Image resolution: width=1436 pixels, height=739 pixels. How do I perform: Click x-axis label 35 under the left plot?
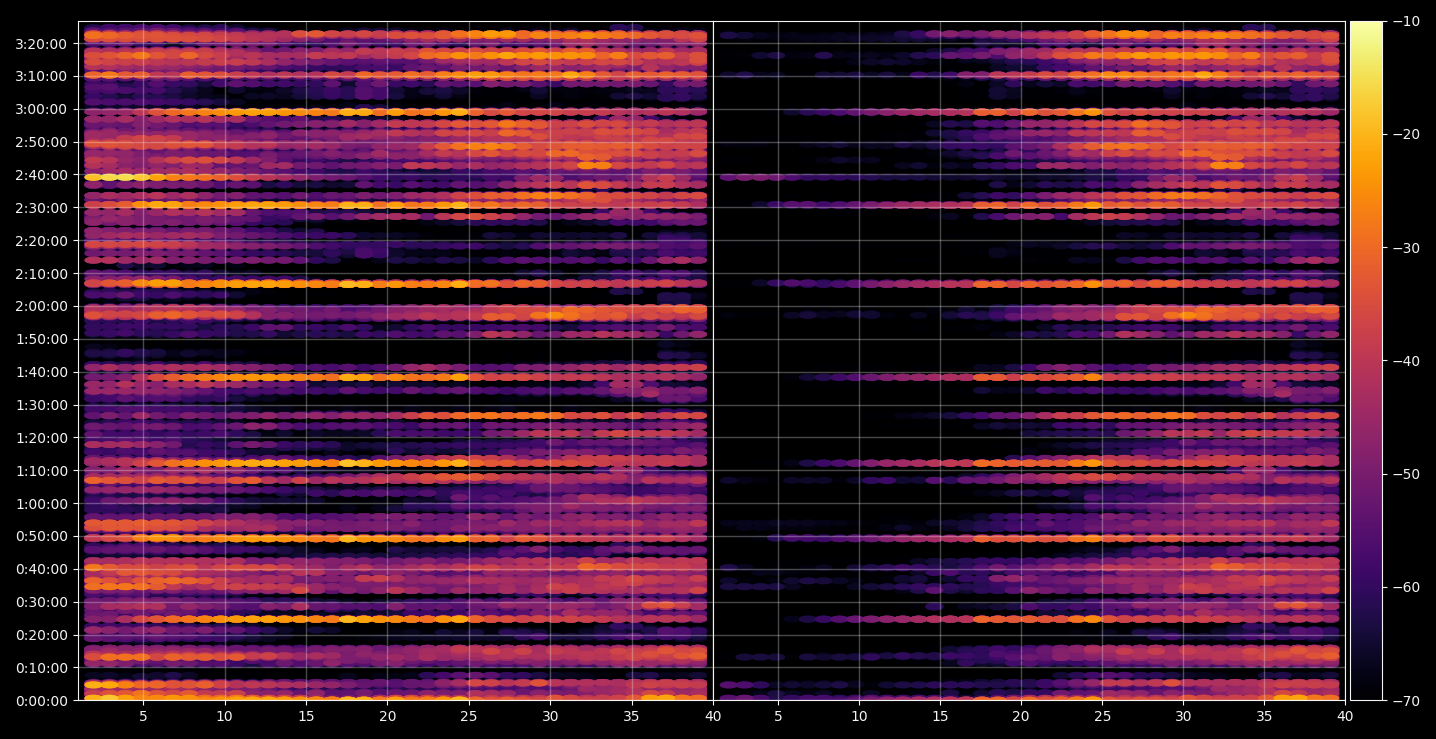pos(632,717)
